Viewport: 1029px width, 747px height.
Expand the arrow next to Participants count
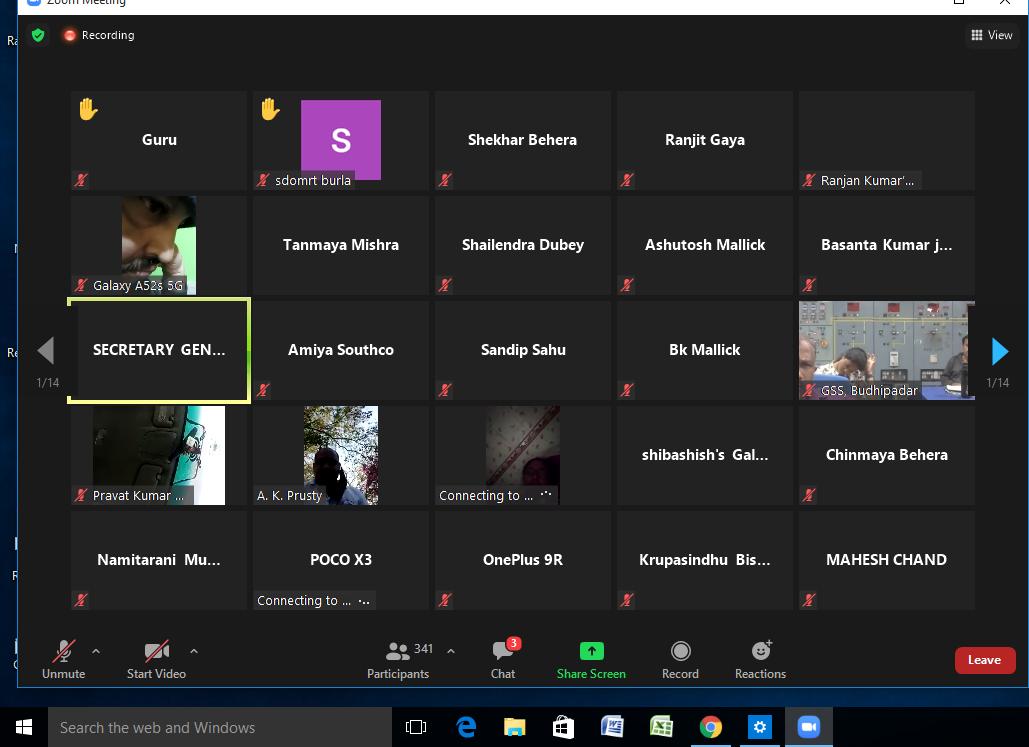pos(451,651)
